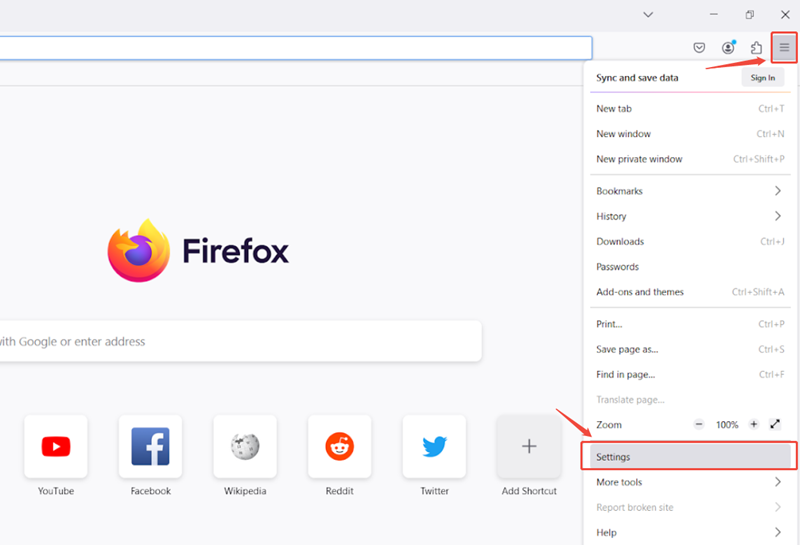Open the Twitter shortcut tile
This screenshot has width=800, height=545.
434,447
